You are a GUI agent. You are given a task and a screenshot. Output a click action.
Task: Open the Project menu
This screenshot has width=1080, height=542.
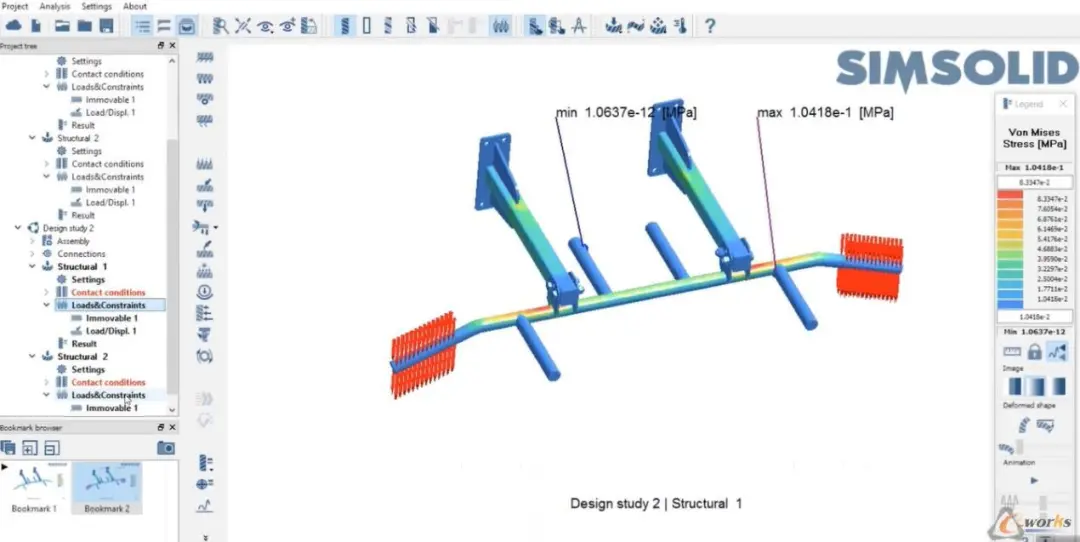[x=14, y=6]
